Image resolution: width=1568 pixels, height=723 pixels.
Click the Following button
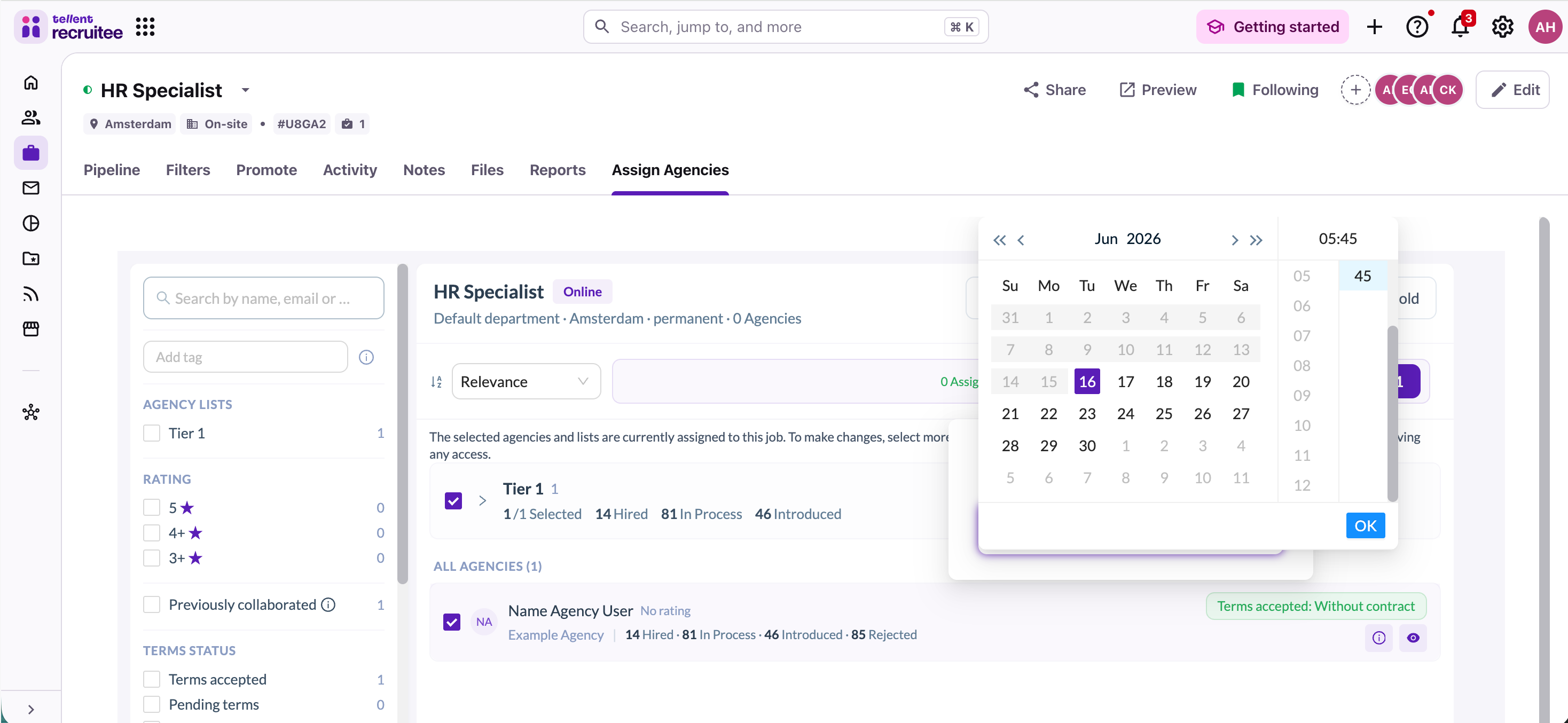pyautogui.click(x=1275, y=90)
